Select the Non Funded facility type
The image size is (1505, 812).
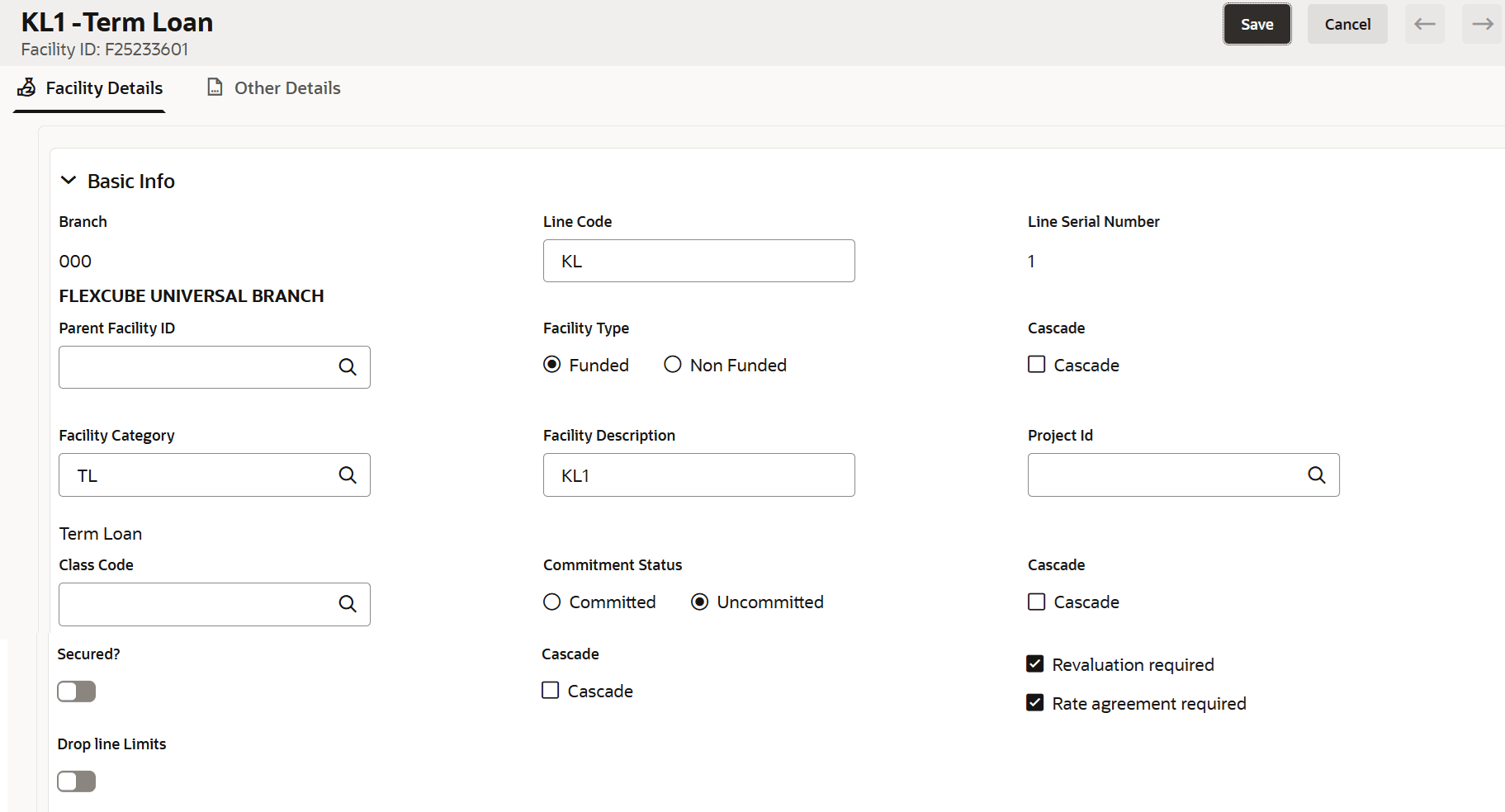[x=673, y=365]
